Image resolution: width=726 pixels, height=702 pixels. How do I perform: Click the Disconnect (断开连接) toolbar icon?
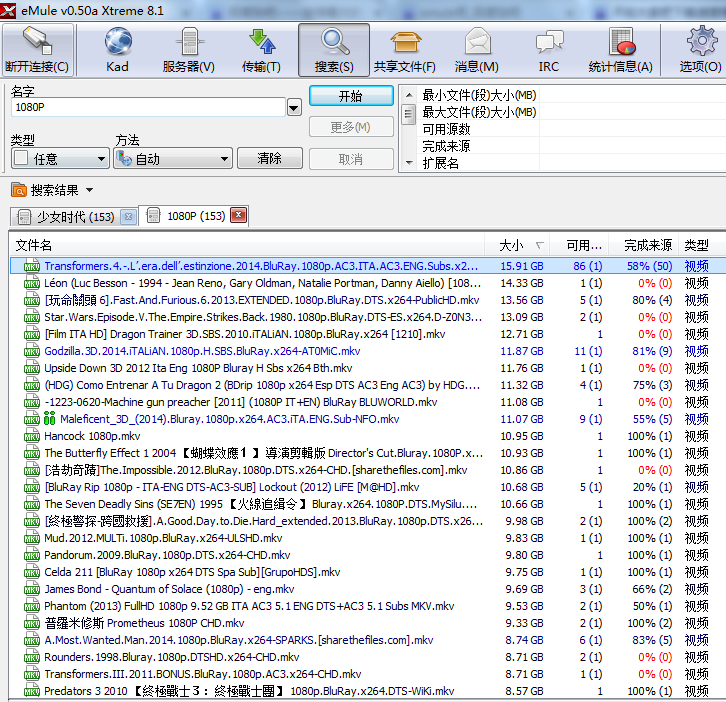point(38,41)
